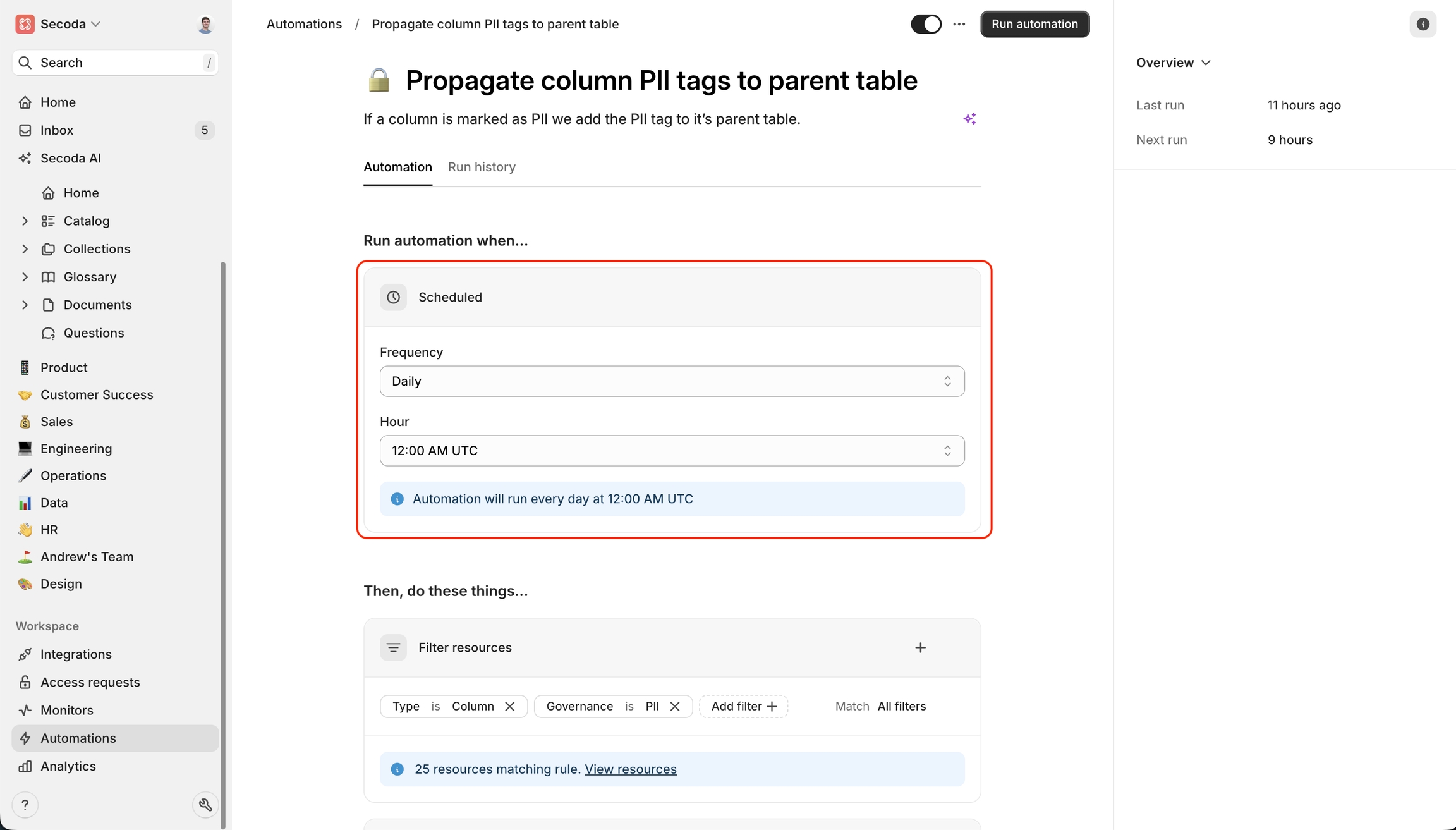Expand the Overview dropdown in the right panel
This screenshot has width=1456, height=830.
click(1173, 63)
